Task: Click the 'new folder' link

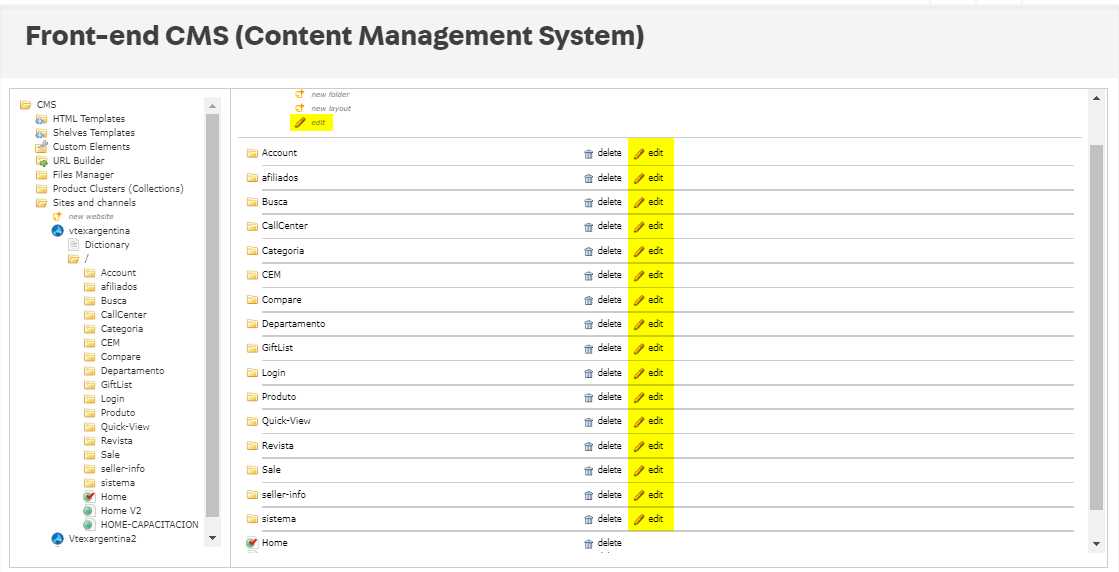Action: tap(330, 95)
